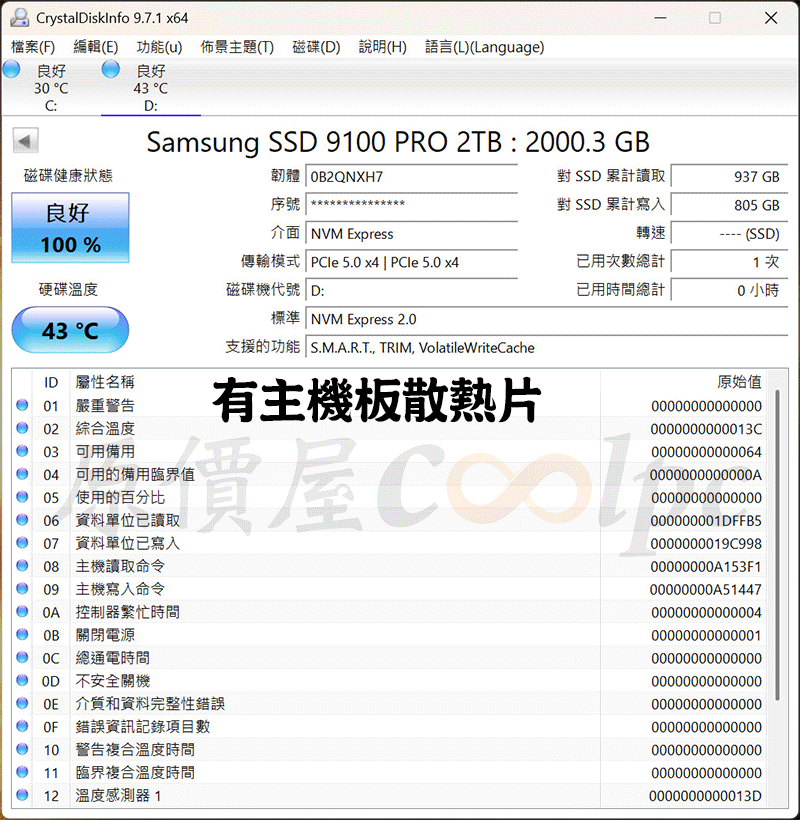Open the 檔案(F) menu
This screenshot has height=820, width=800.
[x=33, y=47]
